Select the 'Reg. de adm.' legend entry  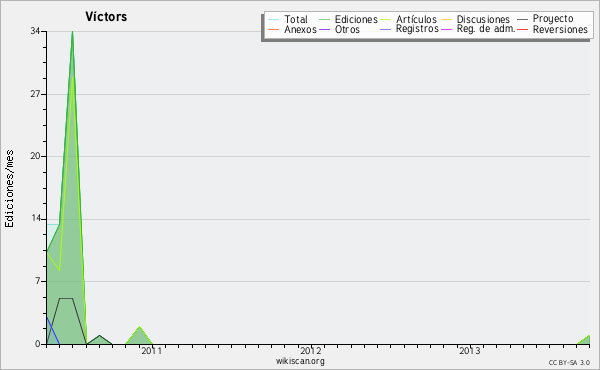486,29
